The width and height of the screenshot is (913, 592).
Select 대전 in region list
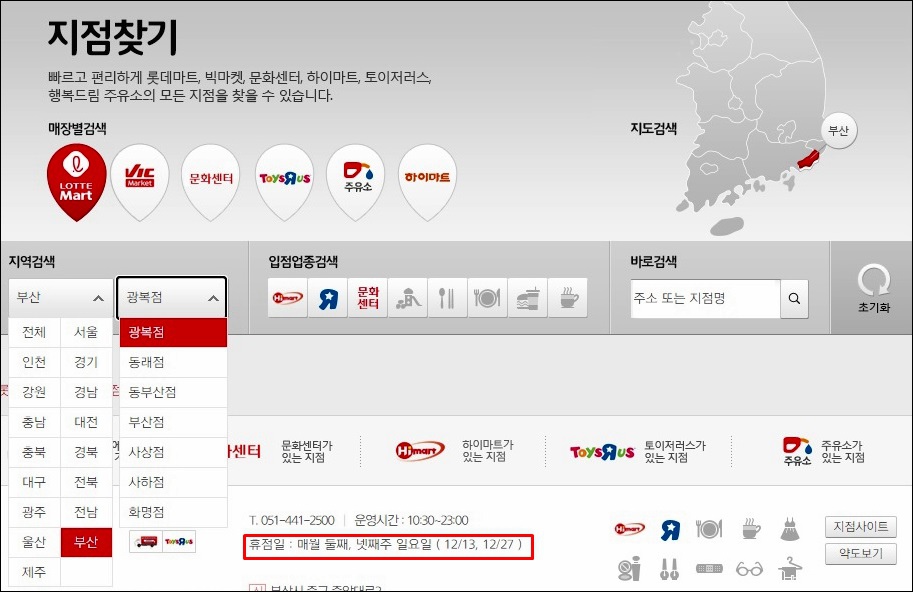[86, 422]
